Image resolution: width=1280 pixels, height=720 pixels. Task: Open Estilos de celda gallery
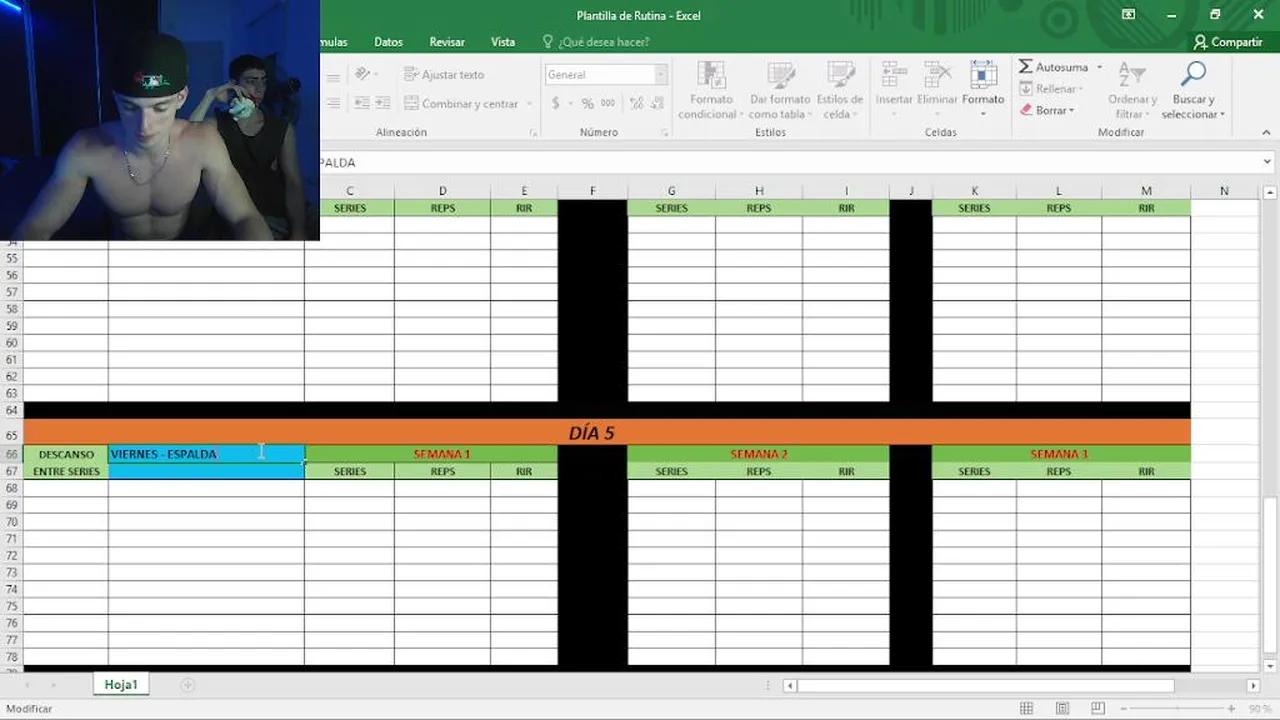pos(840,90)
